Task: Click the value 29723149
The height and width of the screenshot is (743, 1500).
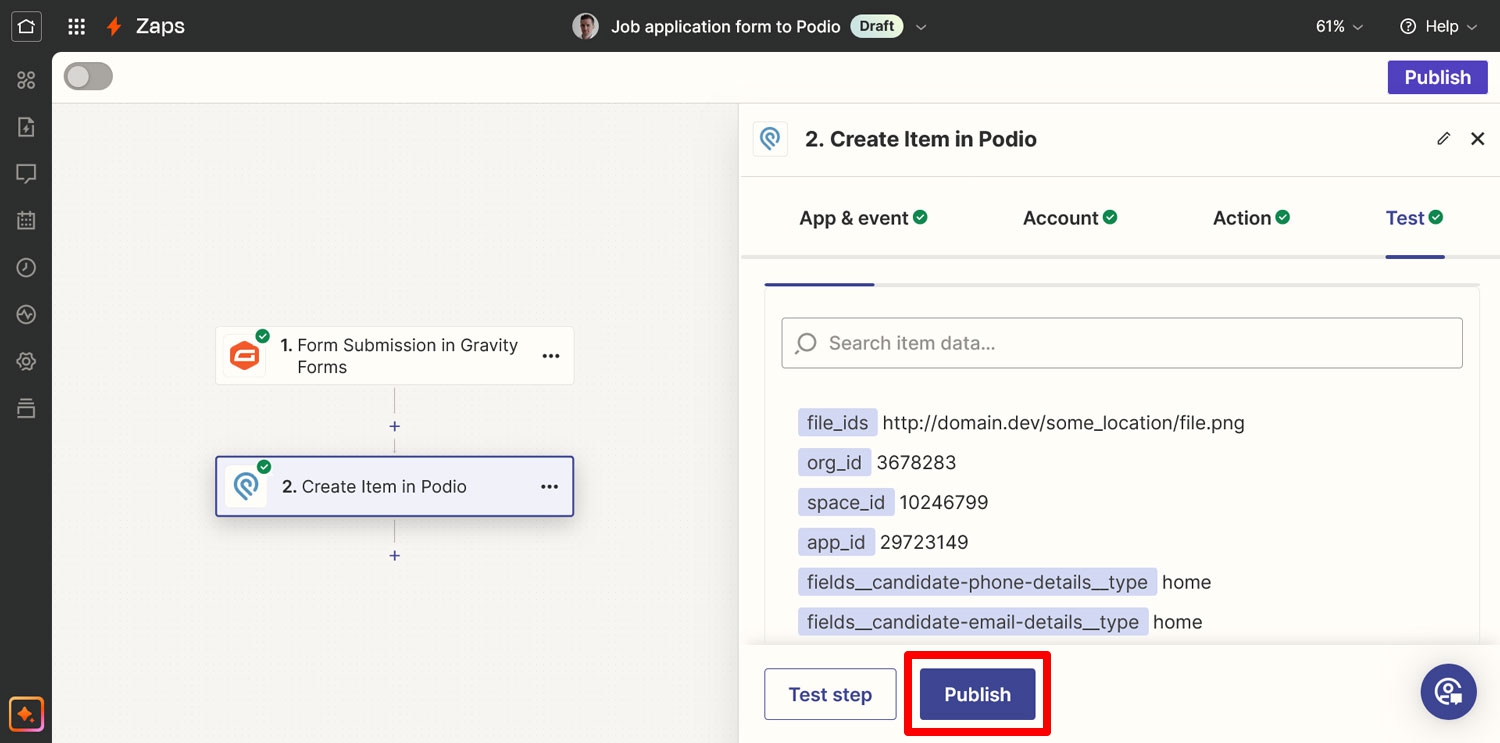Action: 924,543
